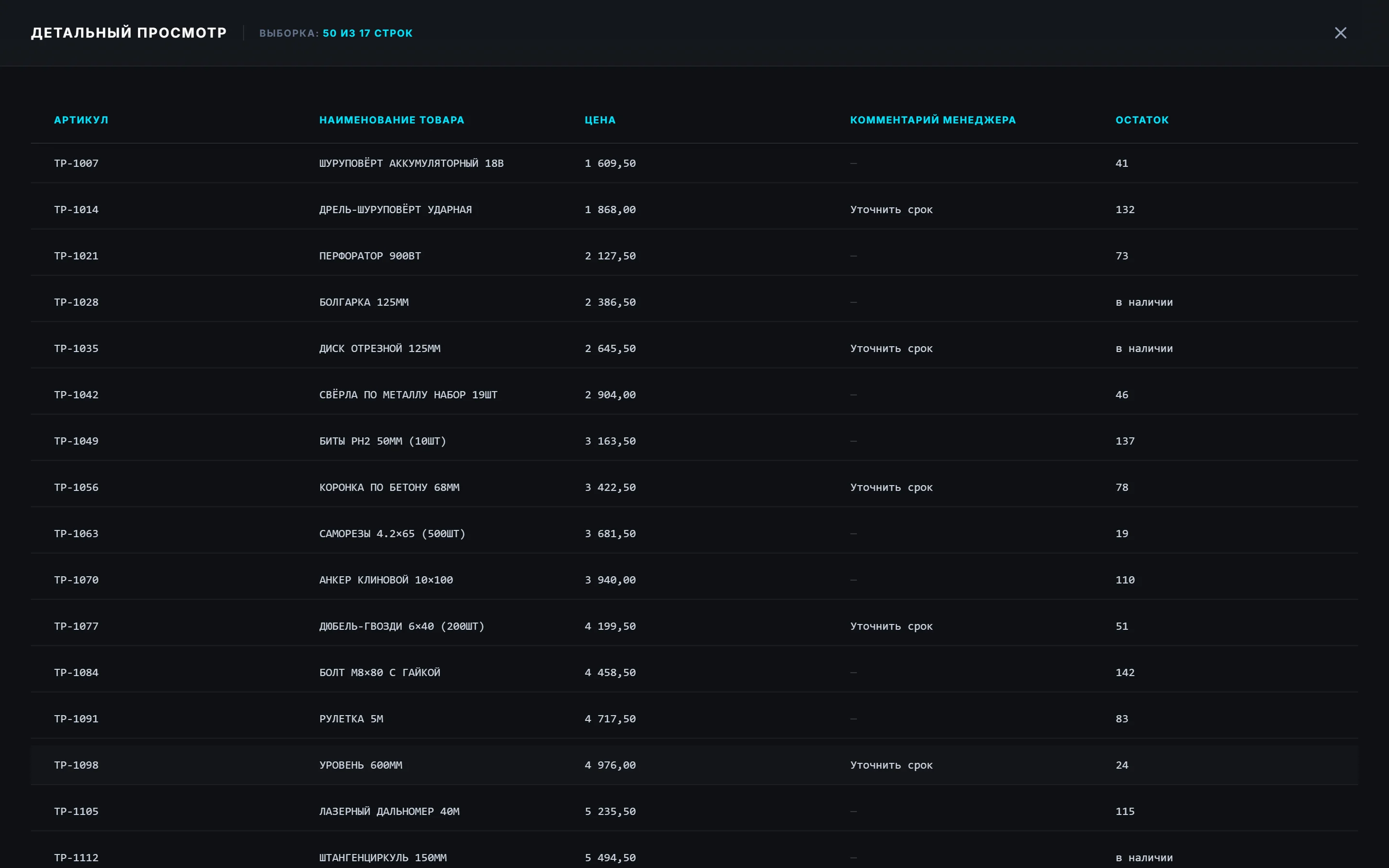This screenshot has width=1389, height=868.
Task: Click the ОСТАТОК column header
Action: pos(1142,120)
